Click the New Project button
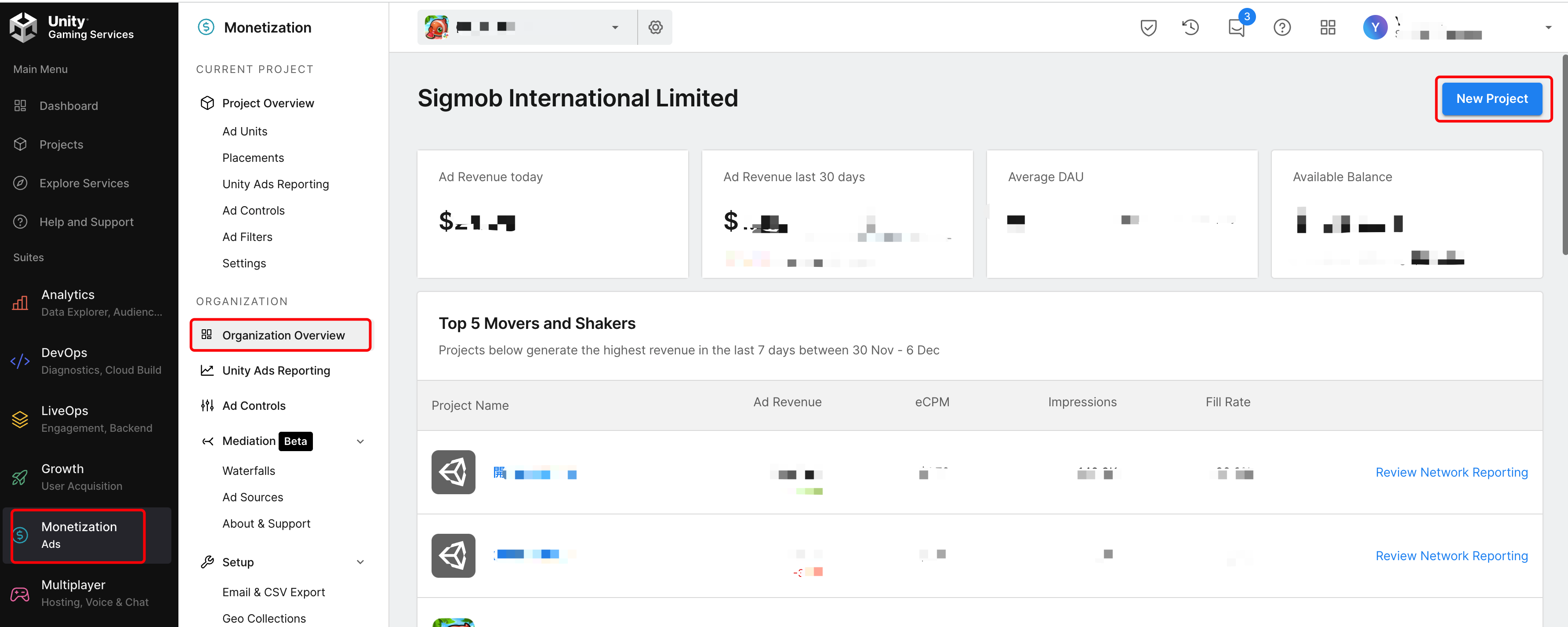 [1491, 98]
